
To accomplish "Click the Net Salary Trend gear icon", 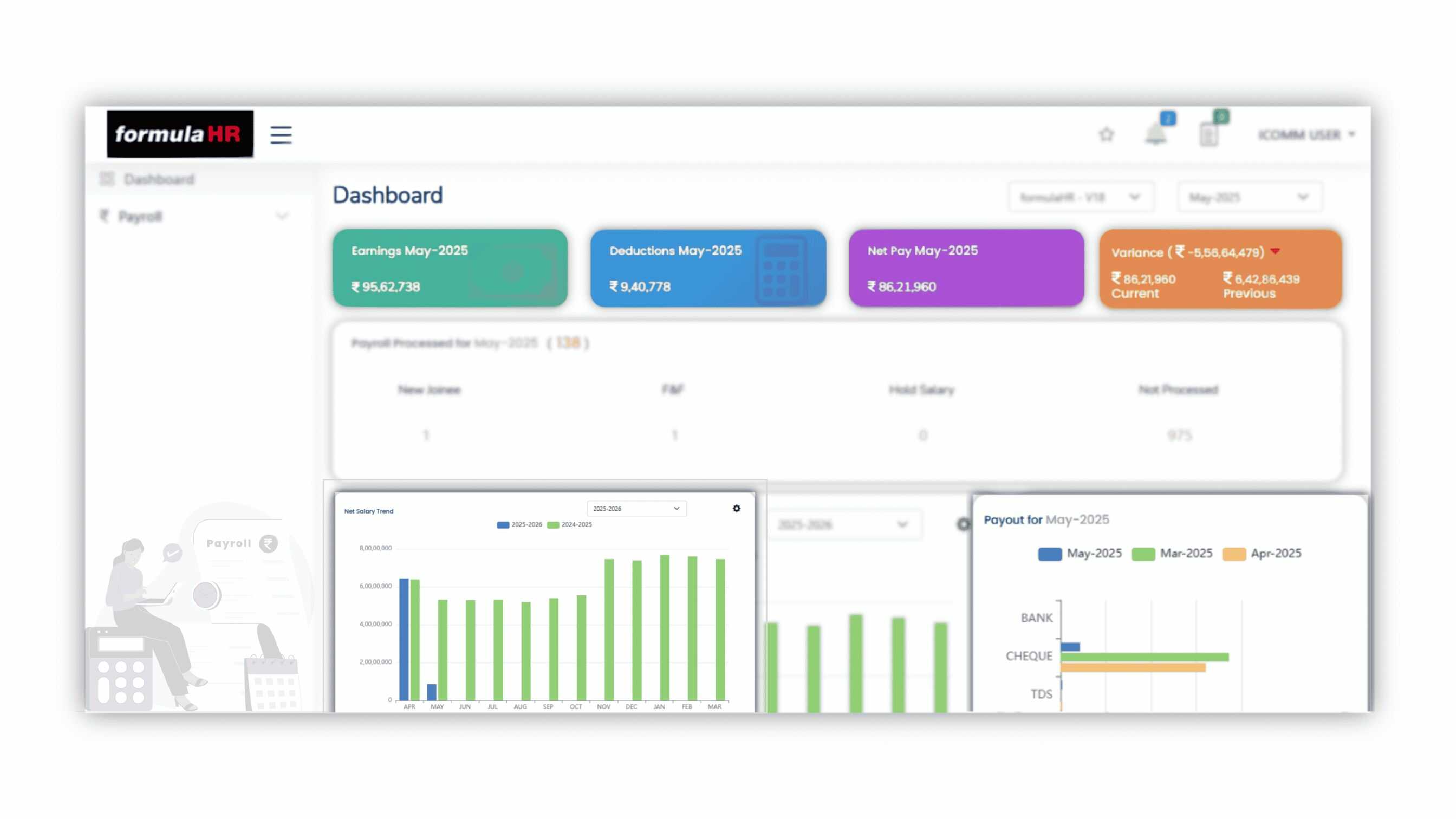I will pyautogui.click(x=736, y=508).
